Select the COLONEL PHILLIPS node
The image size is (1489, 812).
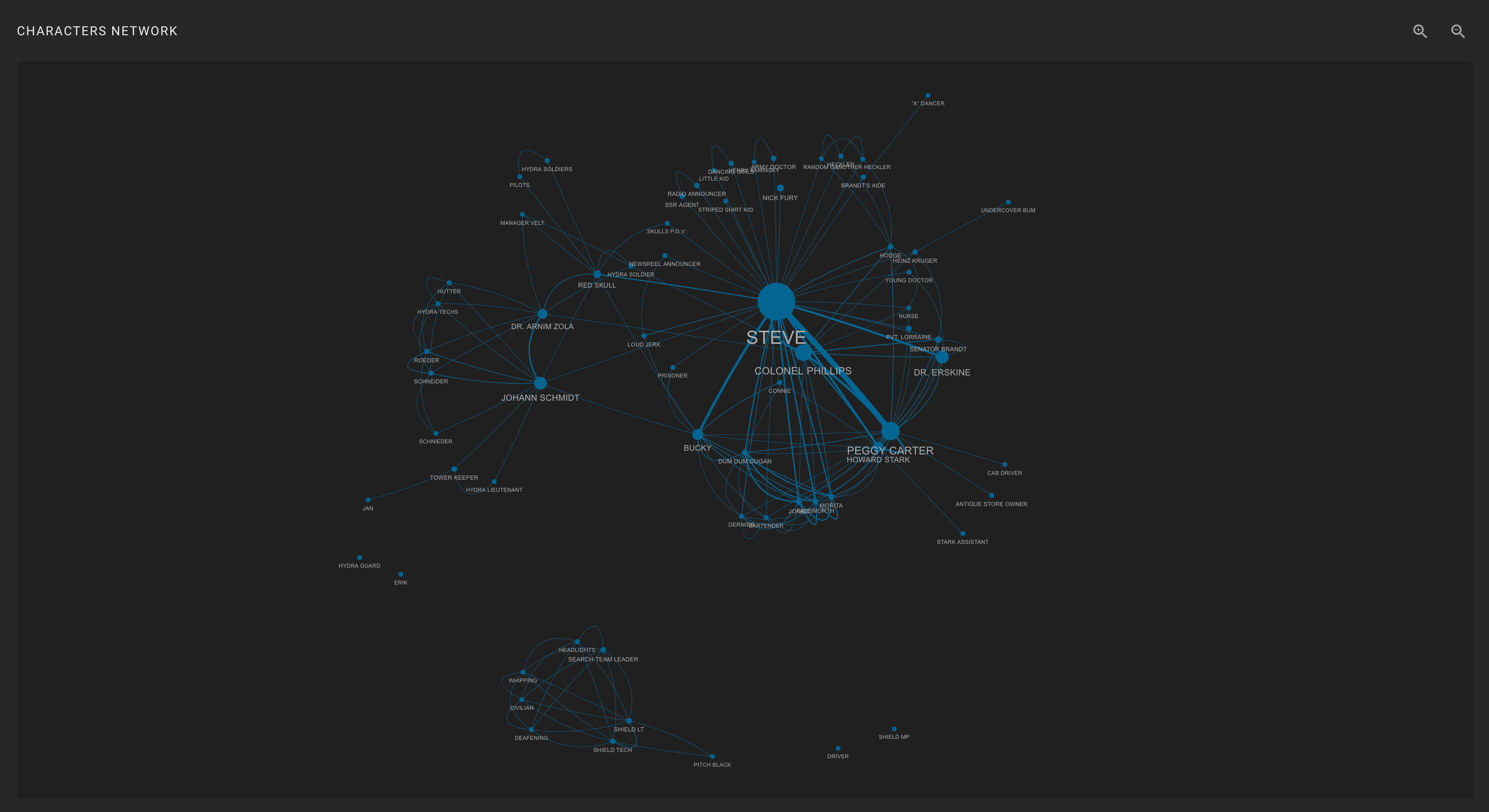point(803,353)
